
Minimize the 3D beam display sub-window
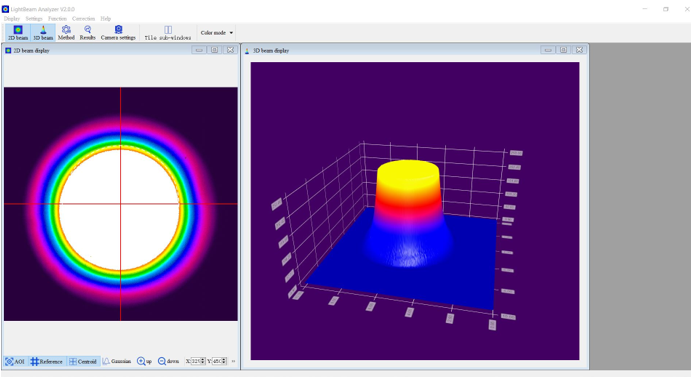(548, 50)
